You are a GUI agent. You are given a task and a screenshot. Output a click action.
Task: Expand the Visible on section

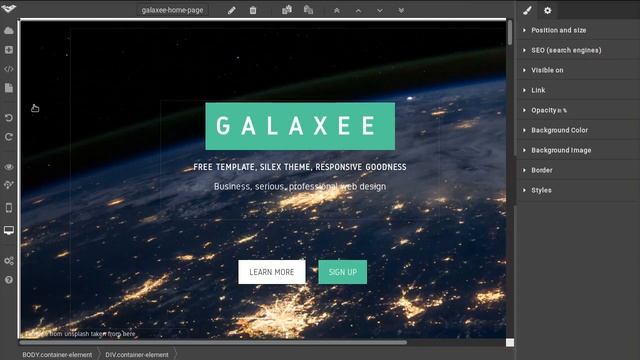click(578, 70)
